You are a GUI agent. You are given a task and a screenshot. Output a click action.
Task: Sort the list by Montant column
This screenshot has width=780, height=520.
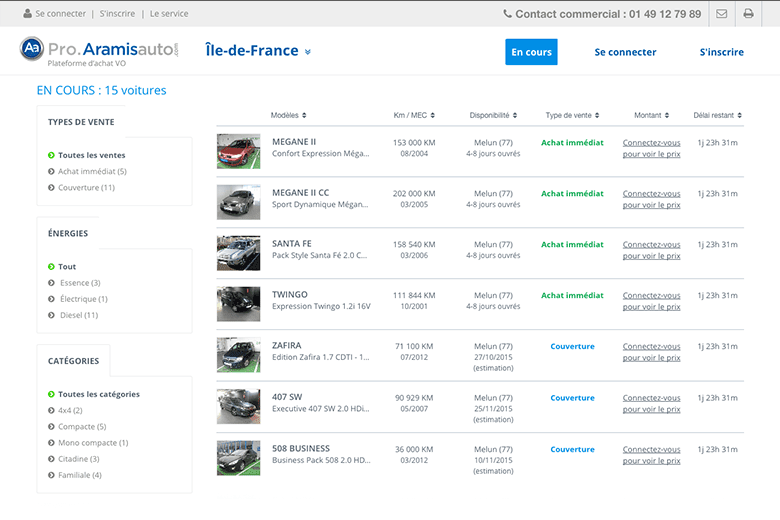coord(651,115)
